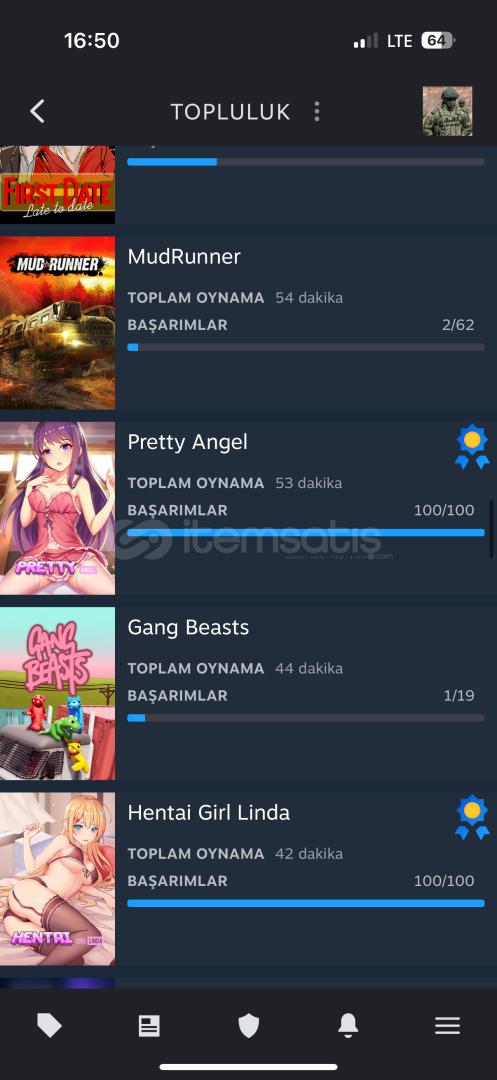The image size is (497, 1080).
Task: Select the Gang Beasts cover artwork
Action: point(58,694)
